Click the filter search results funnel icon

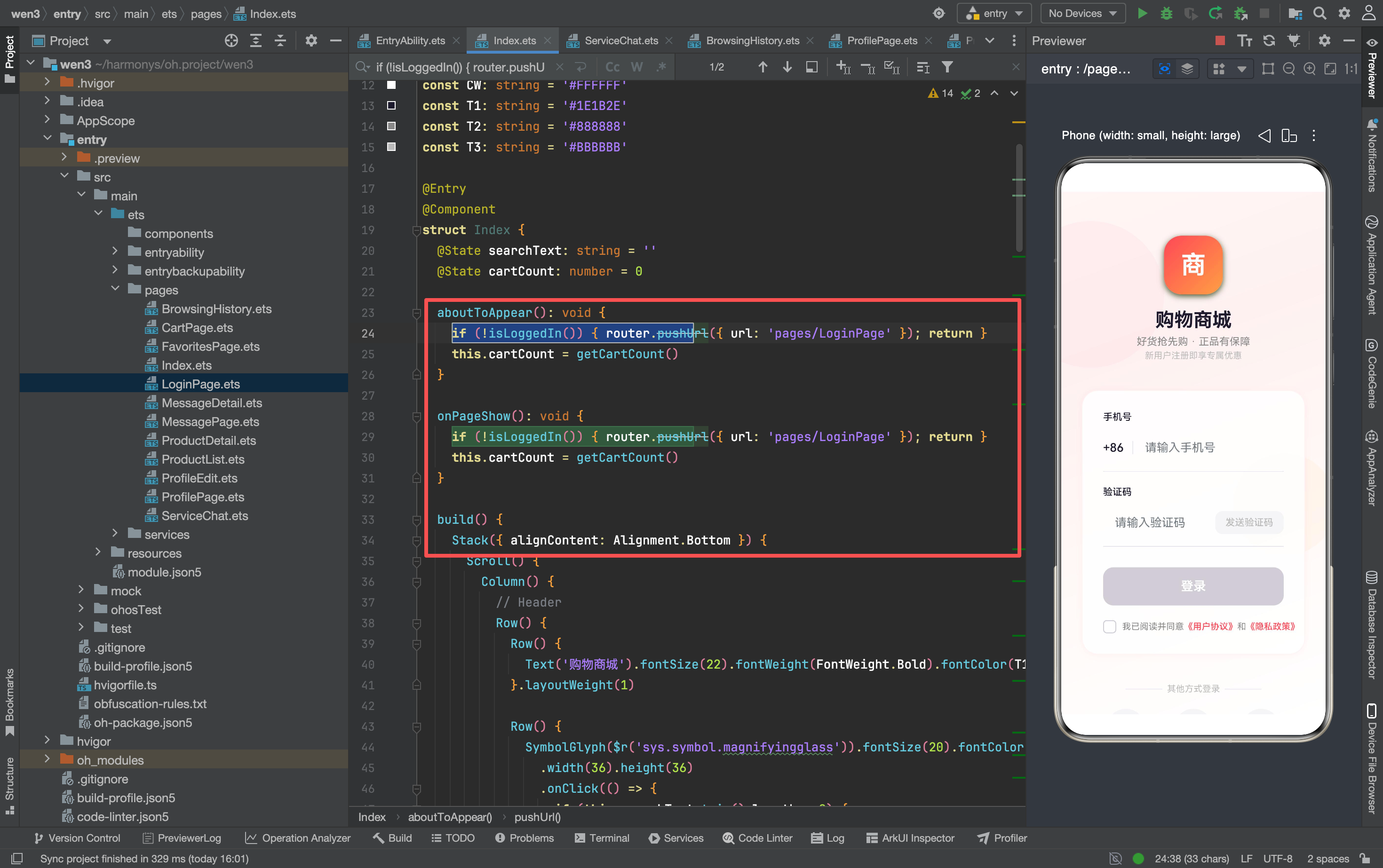click(947, 67)
